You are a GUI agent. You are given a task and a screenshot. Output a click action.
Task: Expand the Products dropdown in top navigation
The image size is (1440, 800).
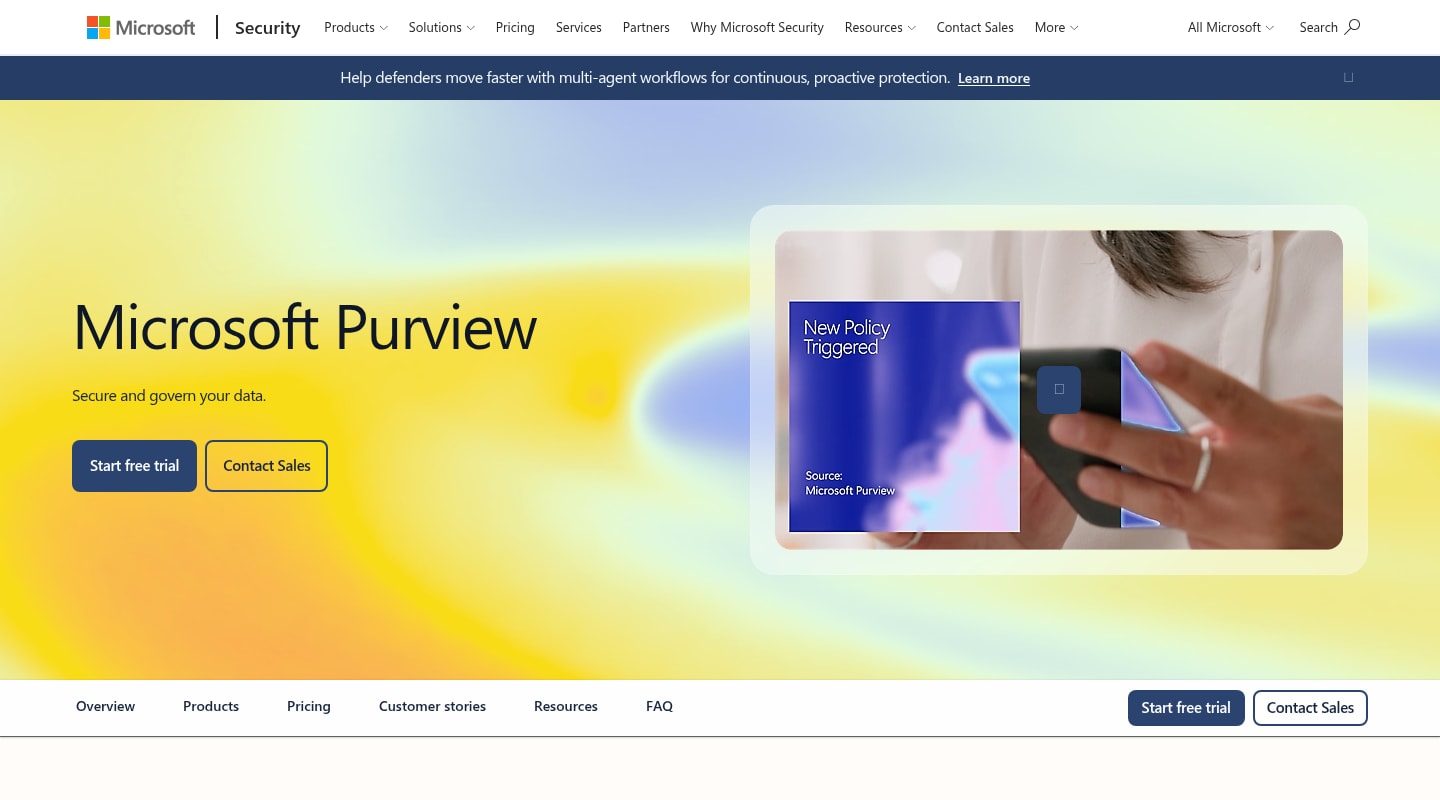click(356, 27)
